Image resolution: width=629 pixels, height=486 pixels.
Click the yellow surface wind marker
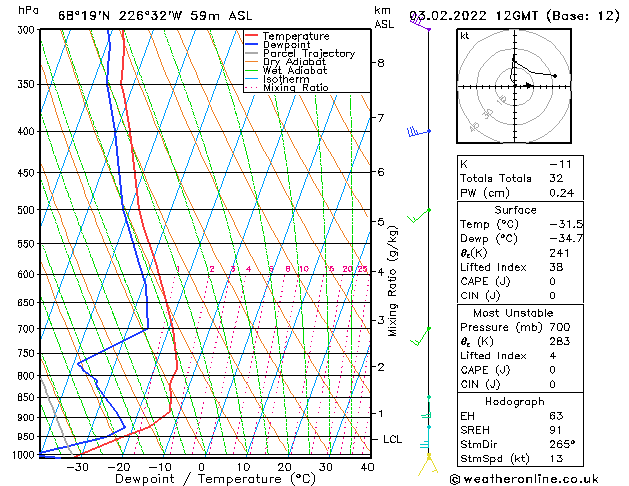pyautogui.click(x=428, y=464)
